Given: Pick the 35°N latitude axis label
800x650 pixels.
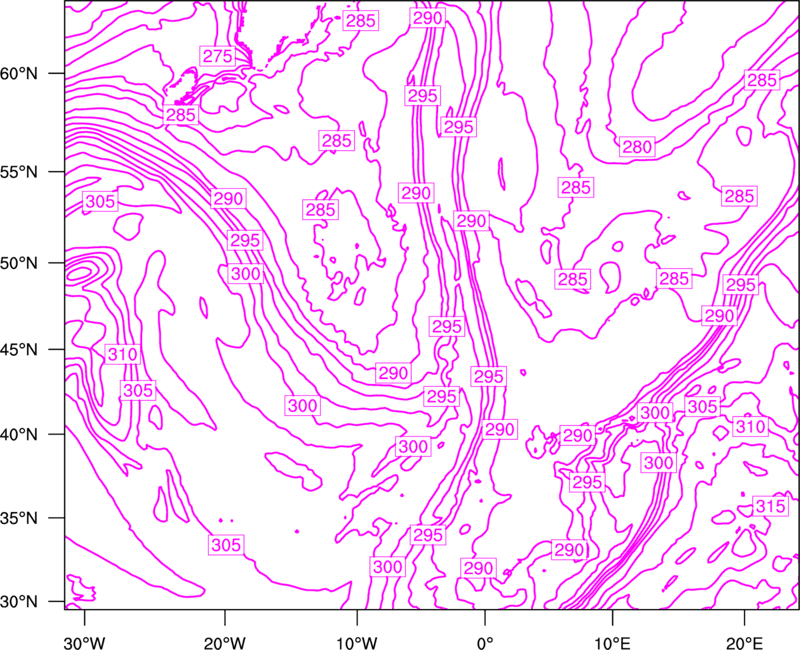Looking at the screenshot, I should pos(19,518).
